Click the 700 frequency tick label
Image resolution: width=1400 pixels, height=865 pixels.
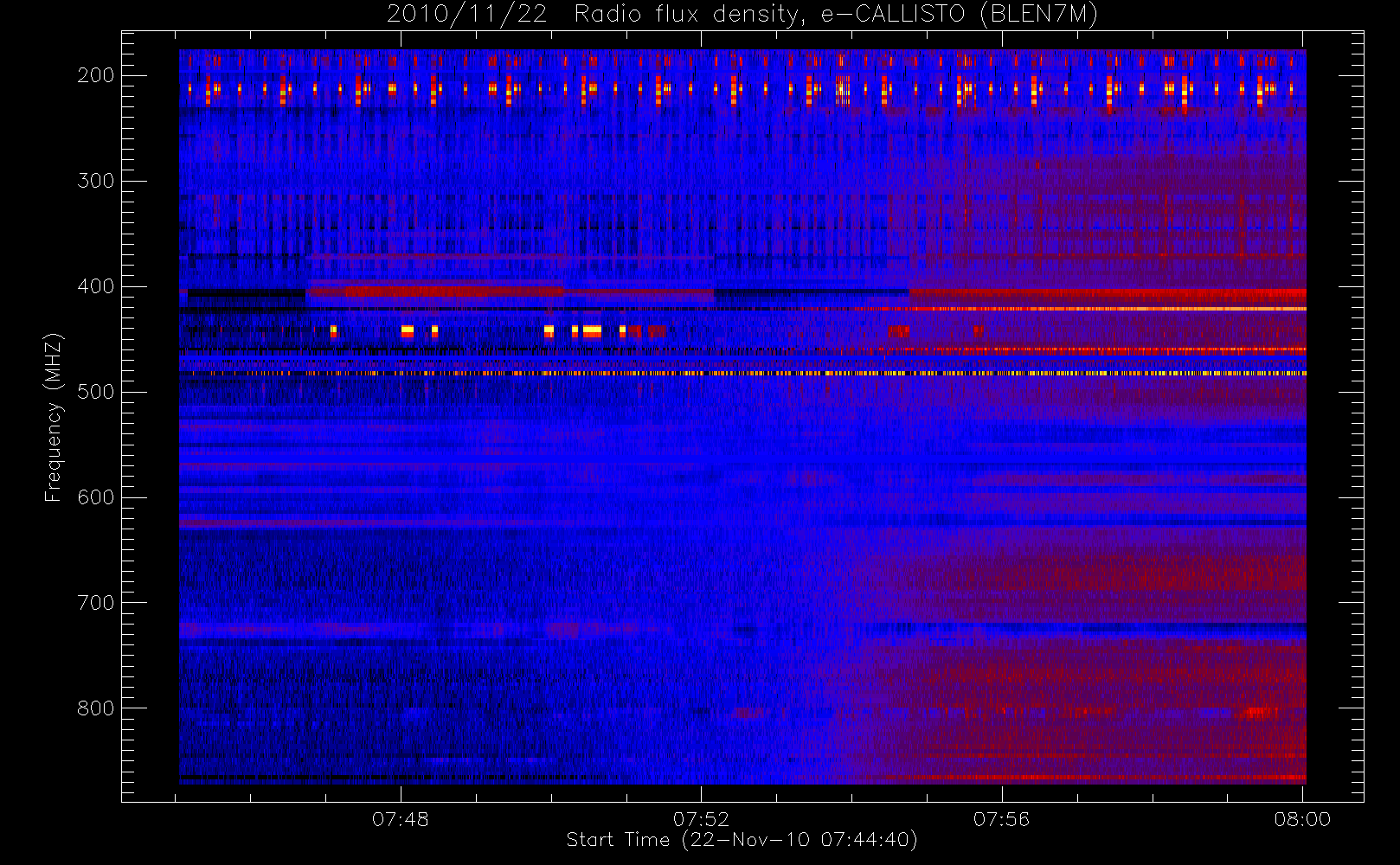click(96, 603)
